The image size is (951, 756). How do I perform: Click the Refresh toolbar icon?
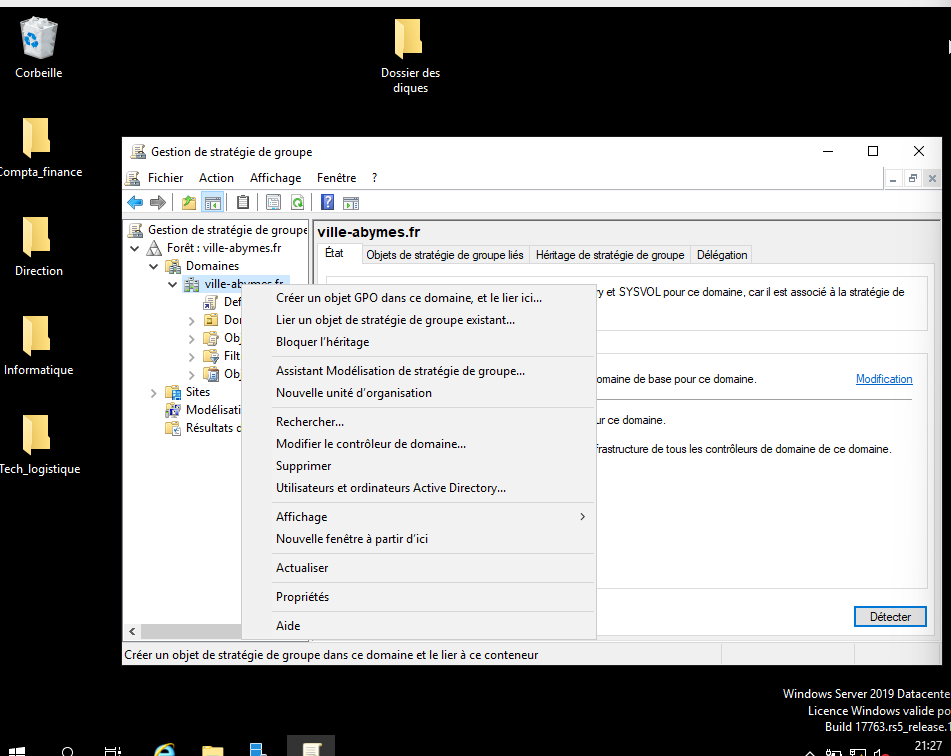pyautogui.click(x=297, y=202)
